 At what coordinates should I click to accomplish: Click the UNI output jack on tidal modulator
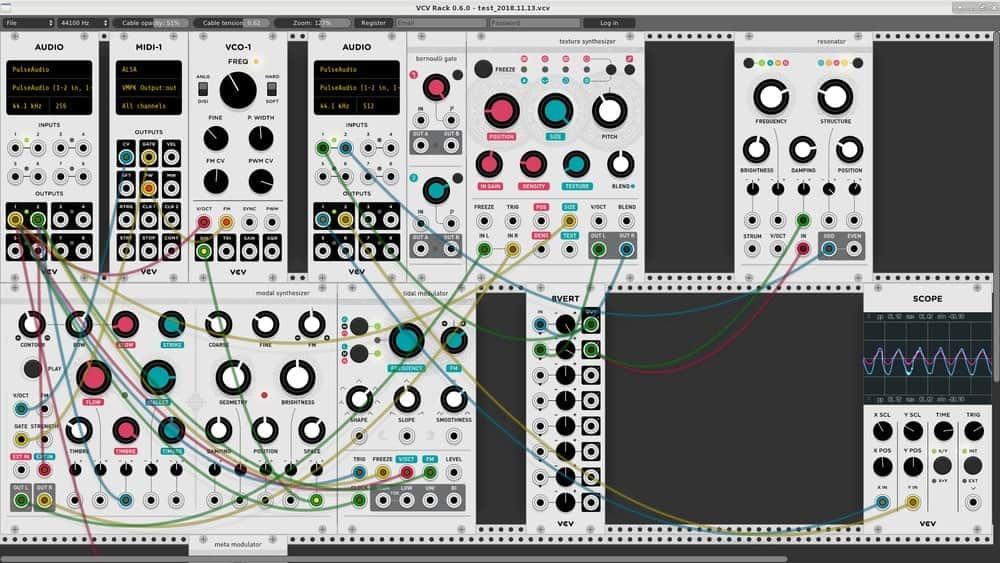point(430,501)
